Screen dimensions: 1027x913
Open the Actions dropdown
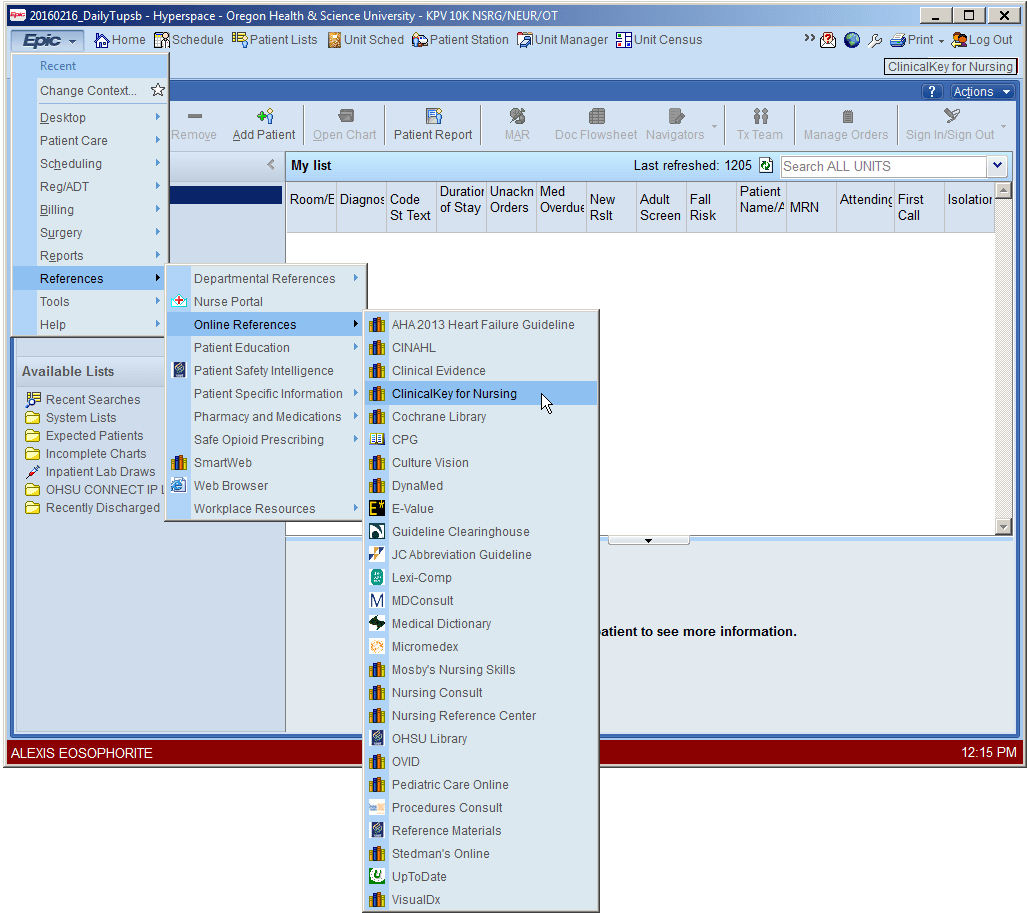pos(982,92)
